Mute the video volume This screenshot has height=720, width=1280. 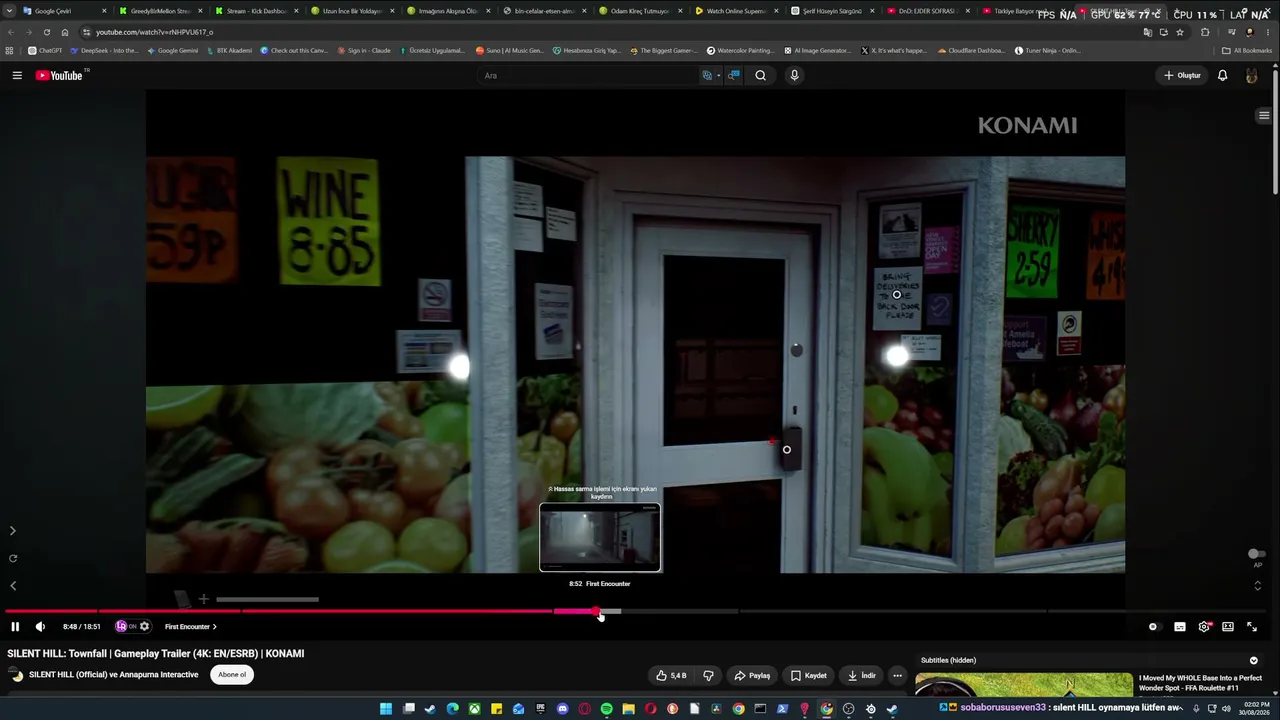click(x=40, y=627)
